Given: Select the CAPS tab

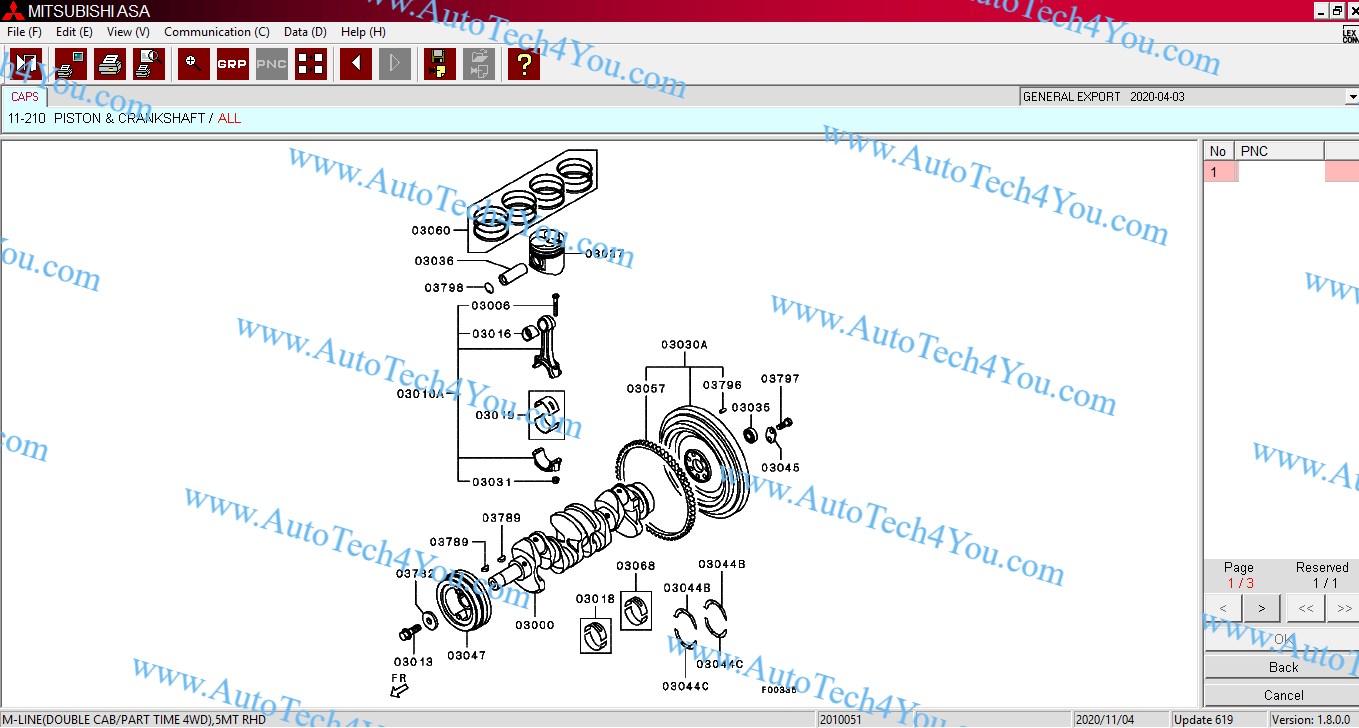Looking at the screenshot, I should point(25,97).
